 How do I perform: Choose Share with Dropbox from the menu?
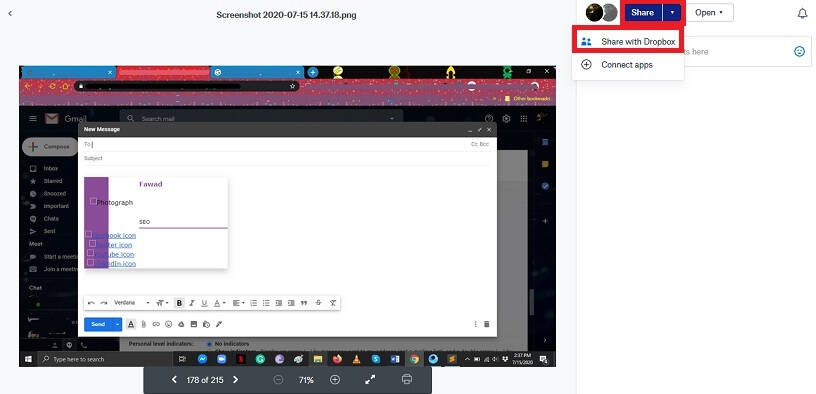[628, 42]
